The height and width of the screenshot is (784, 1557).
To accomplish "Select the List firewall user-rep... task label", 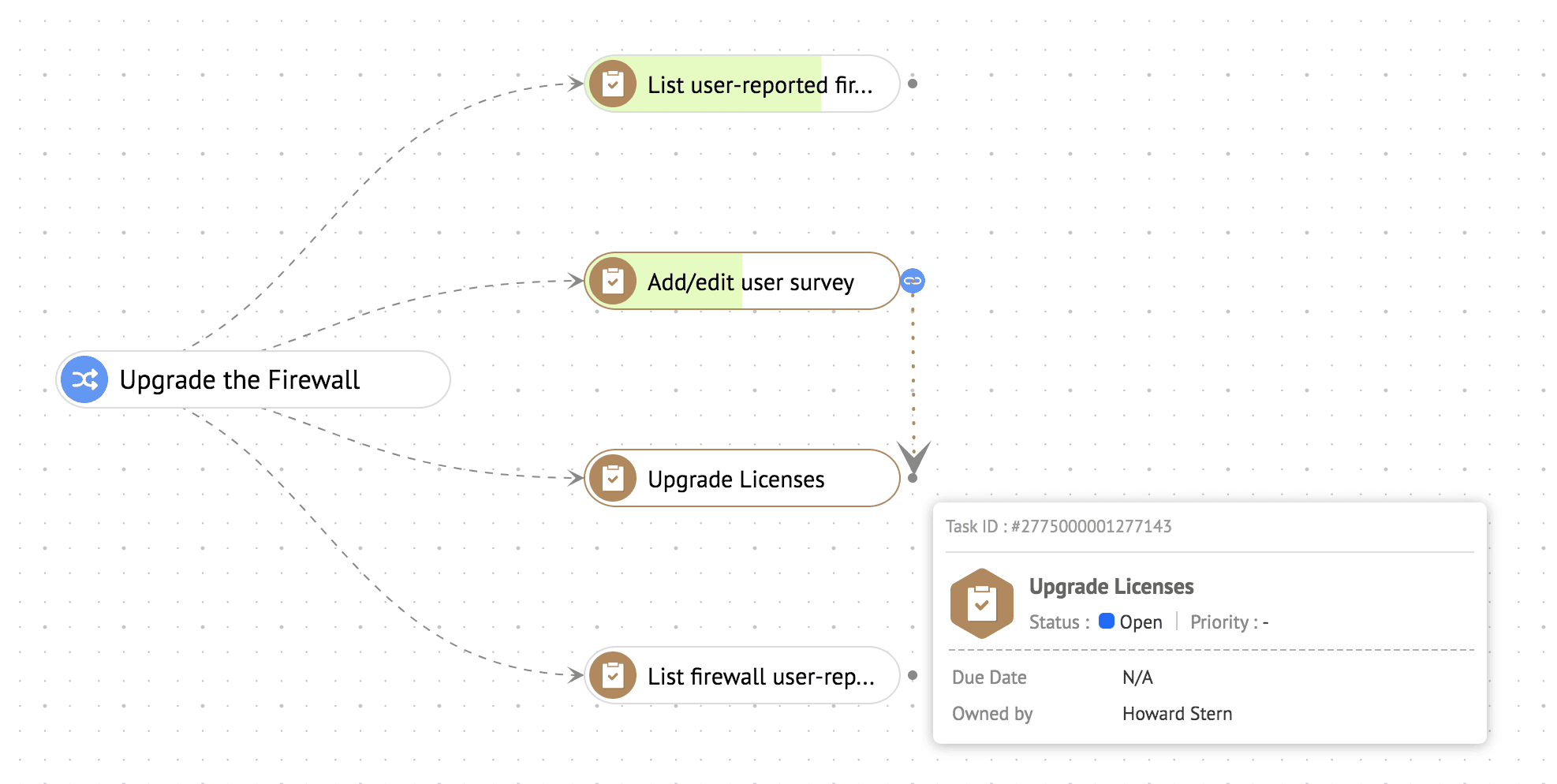I will tap(760, 677).
